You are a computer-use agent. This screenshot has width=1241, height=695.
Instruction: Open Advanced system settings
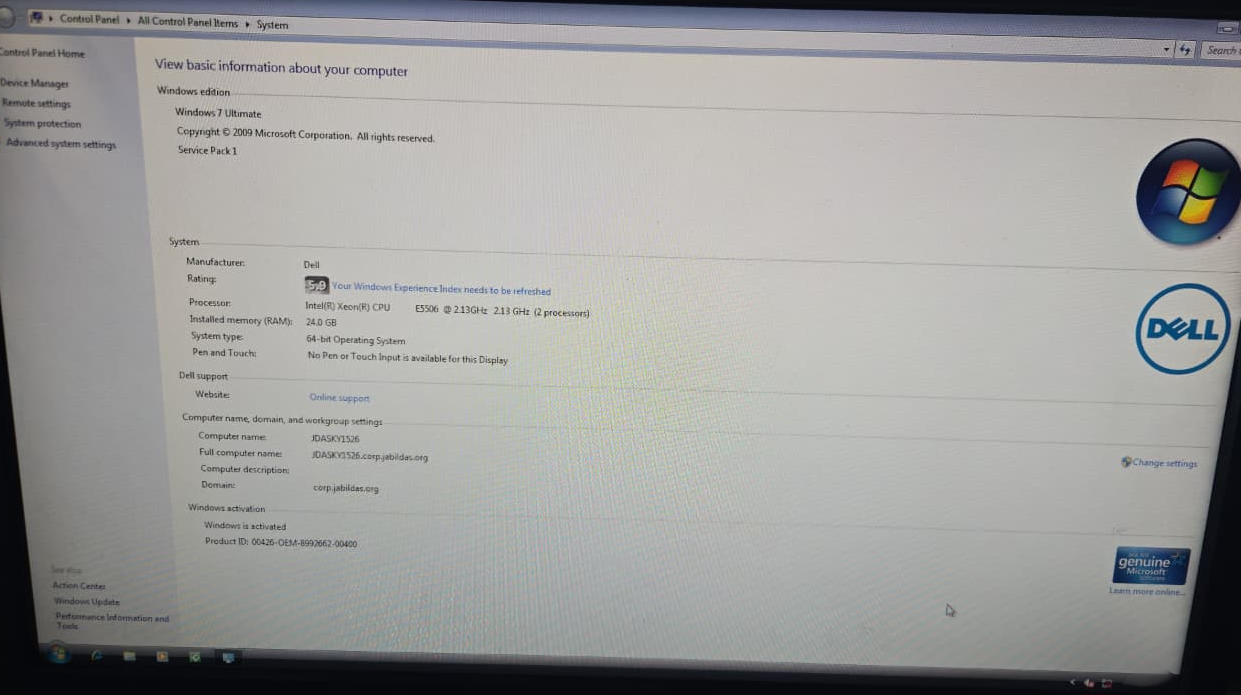click(61, 144)
